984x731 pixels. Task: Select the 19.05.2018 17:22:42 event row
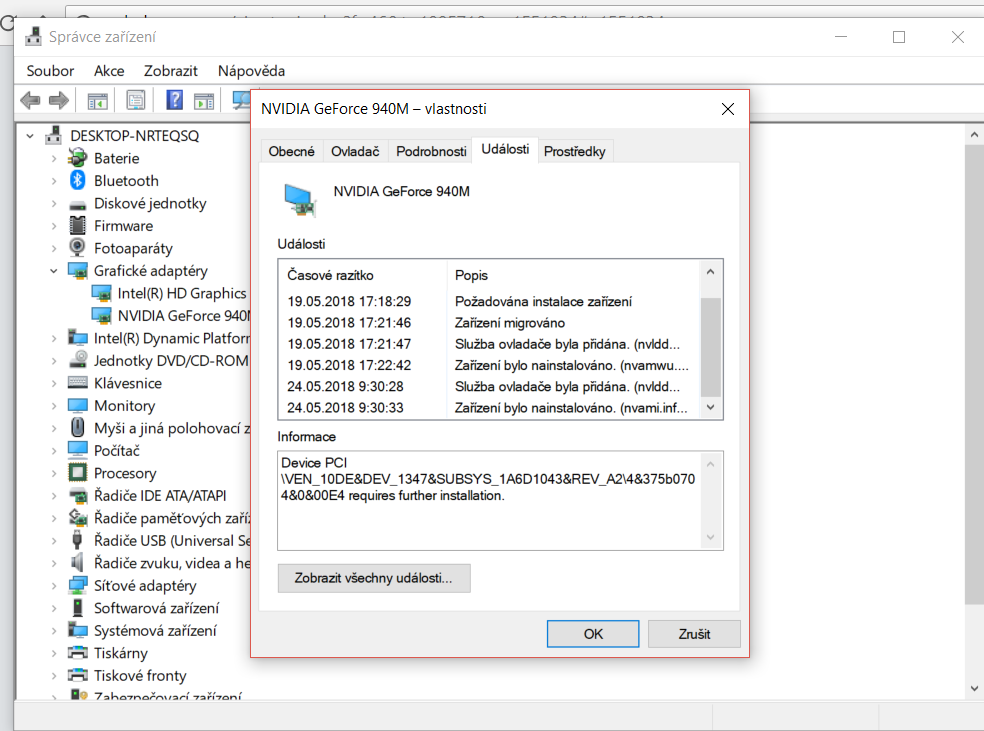pos(489,365)
